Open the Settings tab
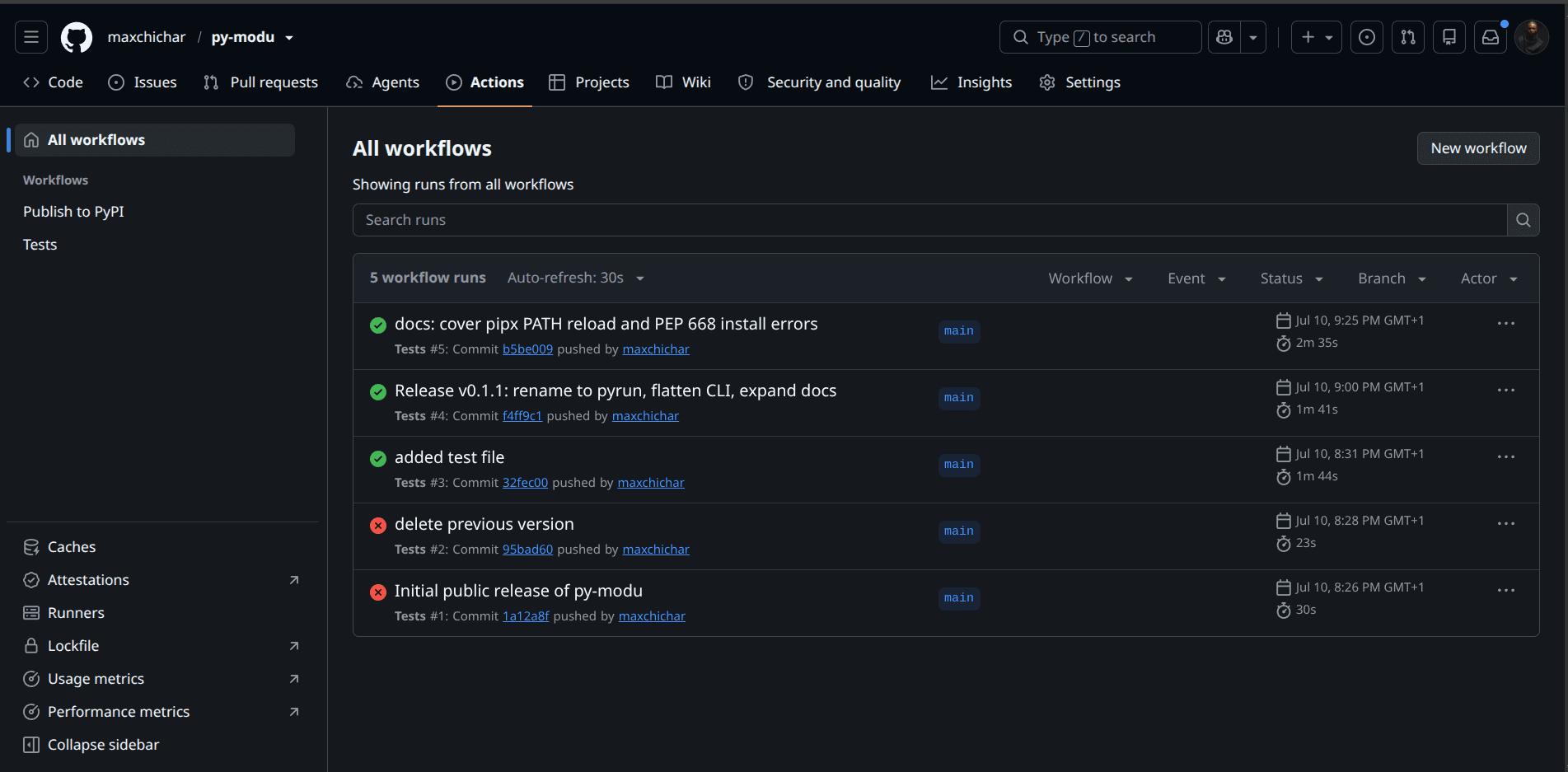This screenshot has height=772, width=1568. [x=1080, y=82]
